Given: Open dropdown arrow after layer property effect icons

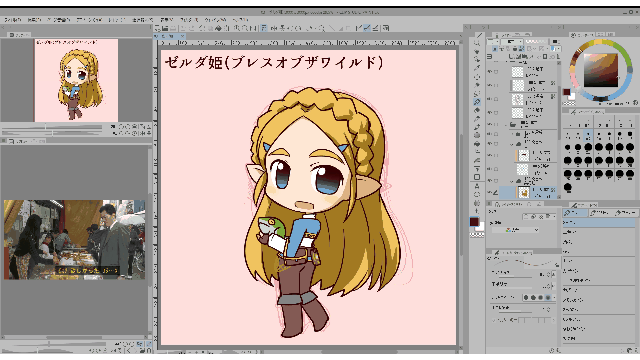Looking at the screenshot, I should coord(554,216).
